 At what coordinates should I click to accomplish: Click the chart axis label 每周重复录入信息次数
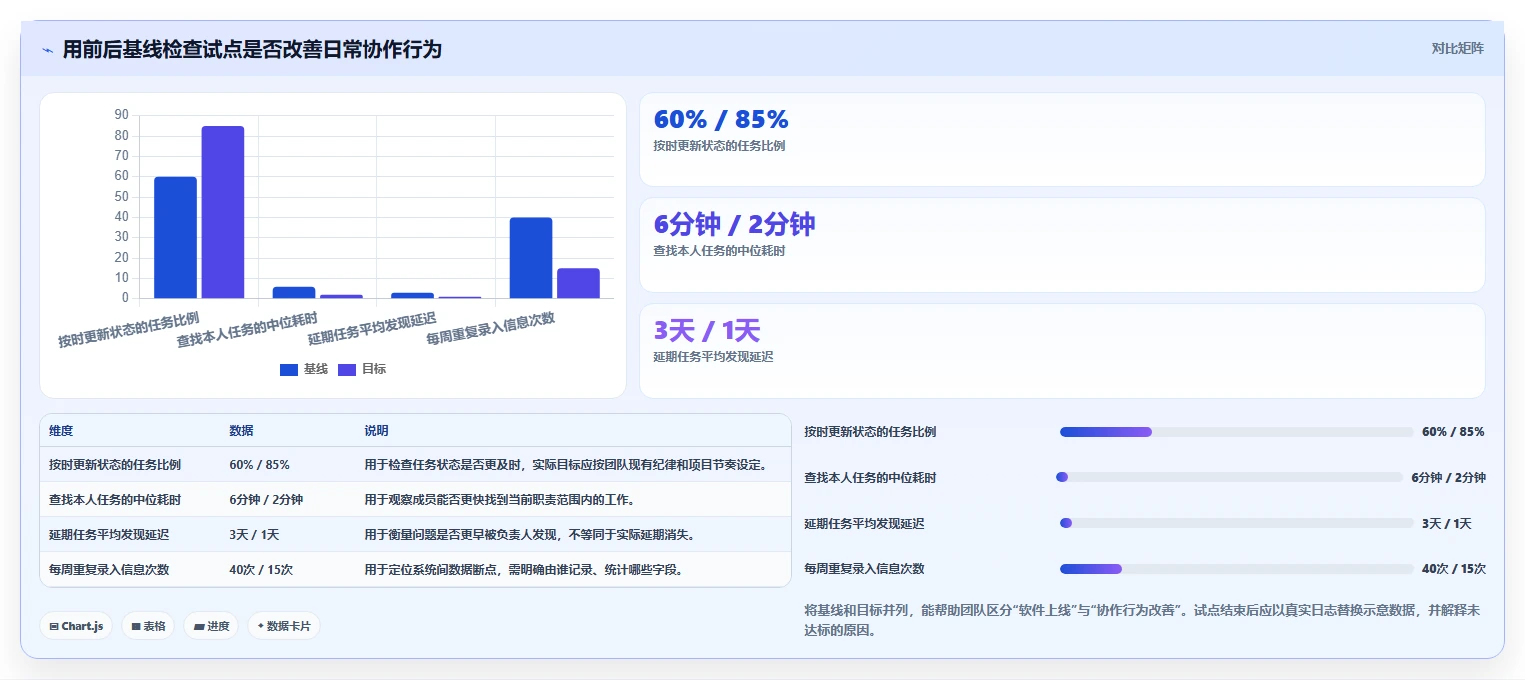click(x=490, y=327)
